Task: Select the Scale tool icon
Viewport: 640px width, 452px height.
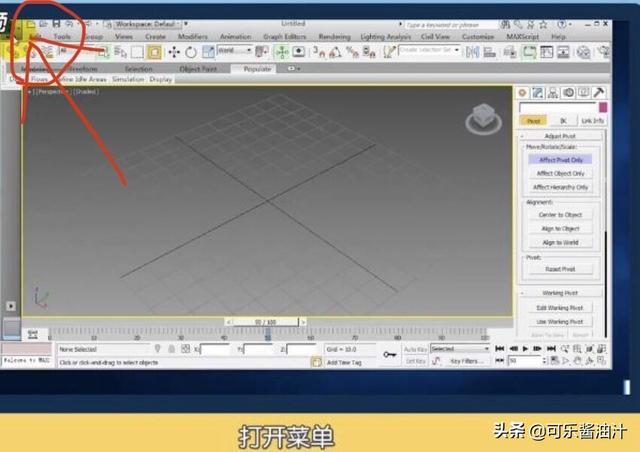Action: pos(208,52)
